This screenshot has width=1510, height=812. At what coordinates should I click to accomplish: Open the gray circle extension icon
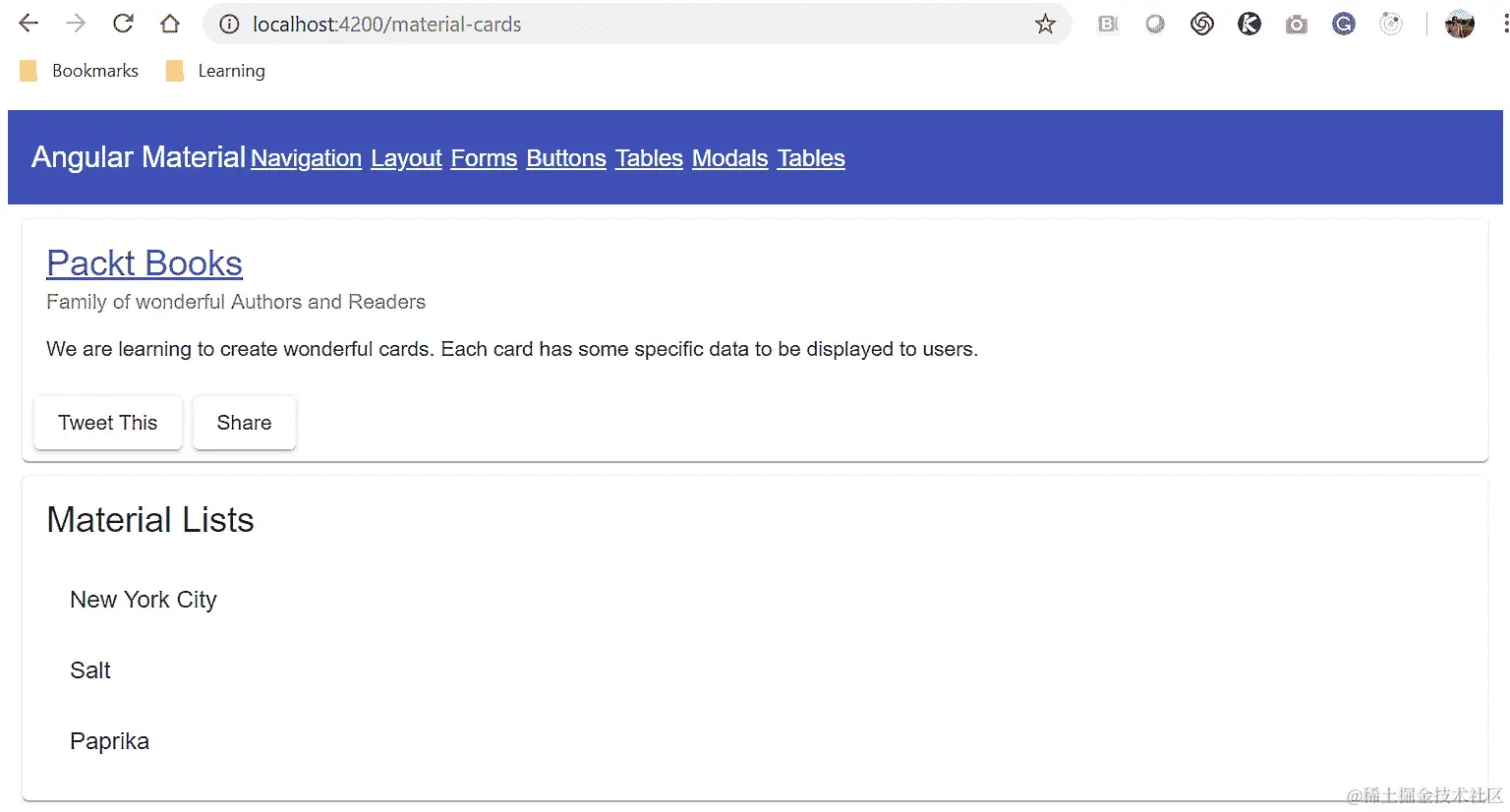pyautogui.click(x=1155, y=25)
